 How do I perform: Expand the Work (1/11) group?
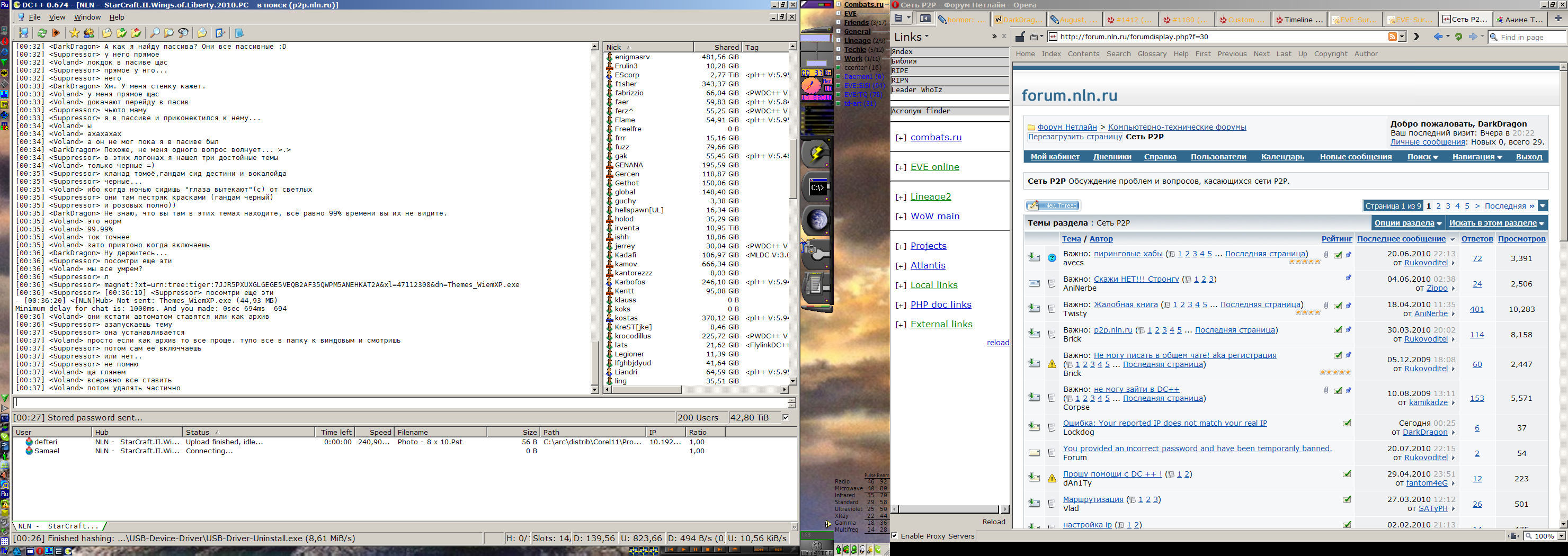(x=838, y=59)
